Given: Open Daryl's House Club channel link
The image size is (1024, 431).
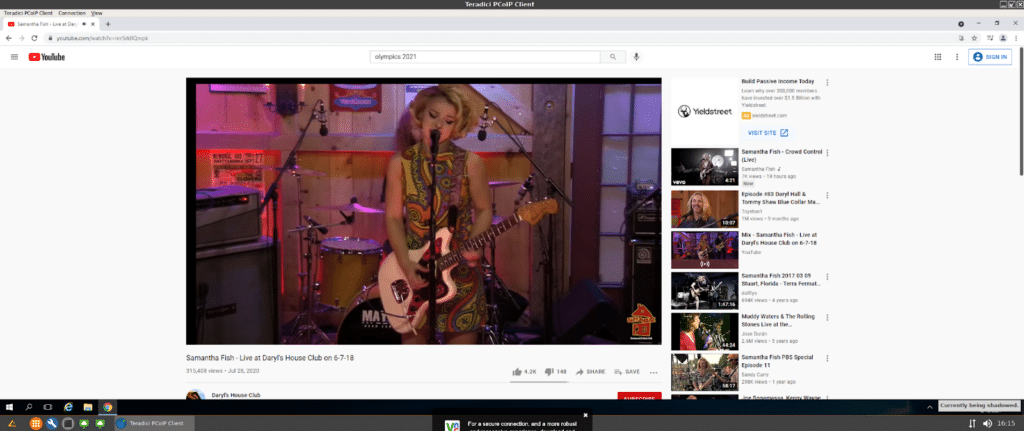Looking at the screenshot, I should pyautogui.click(x=236, y=395).
